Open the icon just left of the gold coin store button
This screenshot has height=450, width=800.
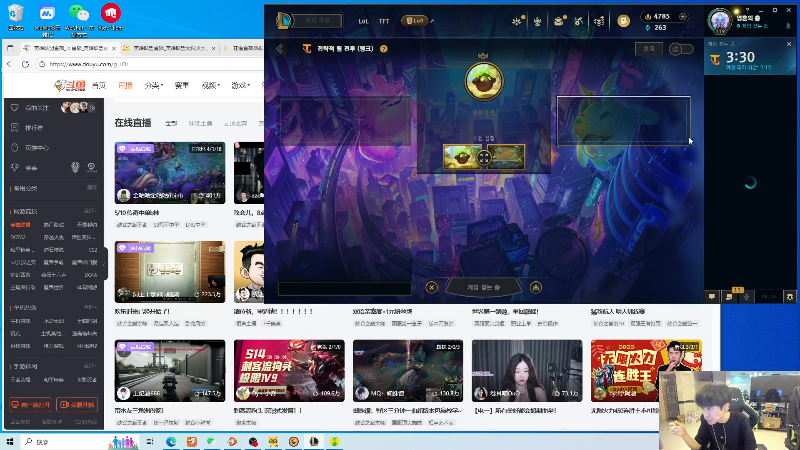(x=599, y=21)
